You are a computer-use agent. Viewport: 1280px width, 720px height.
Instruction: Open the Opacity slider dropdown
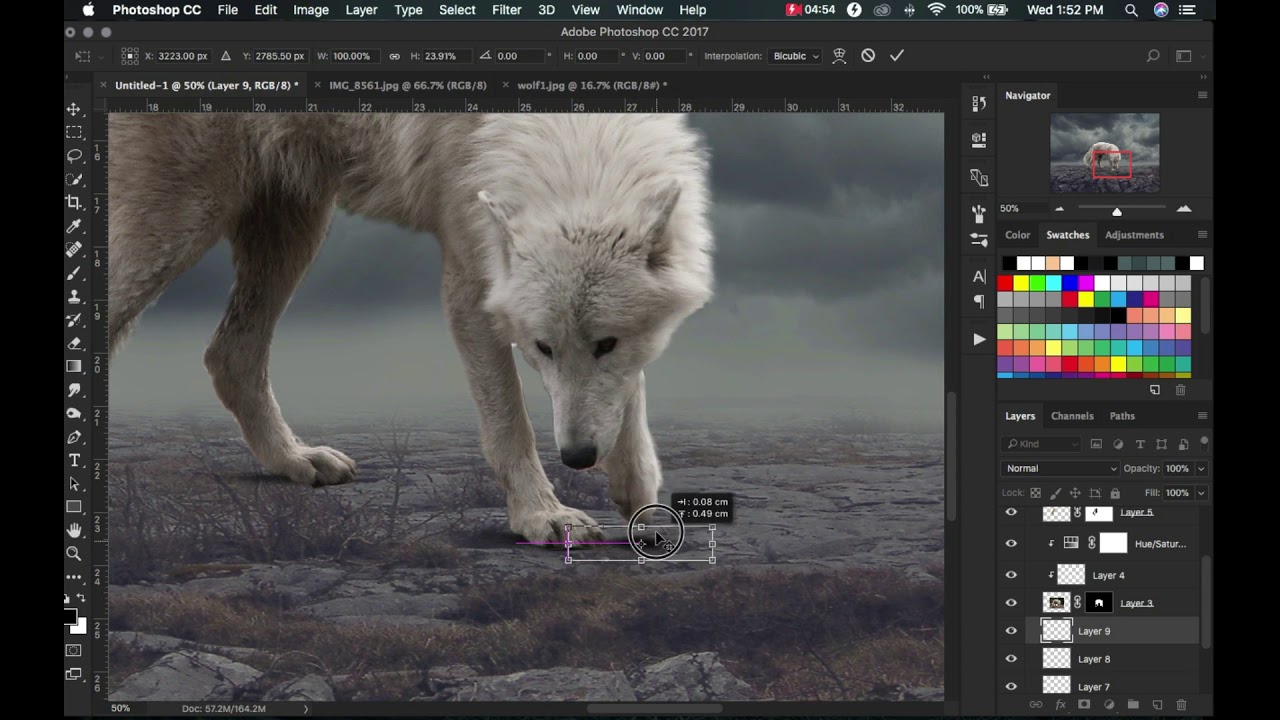tap(1201, 468)
